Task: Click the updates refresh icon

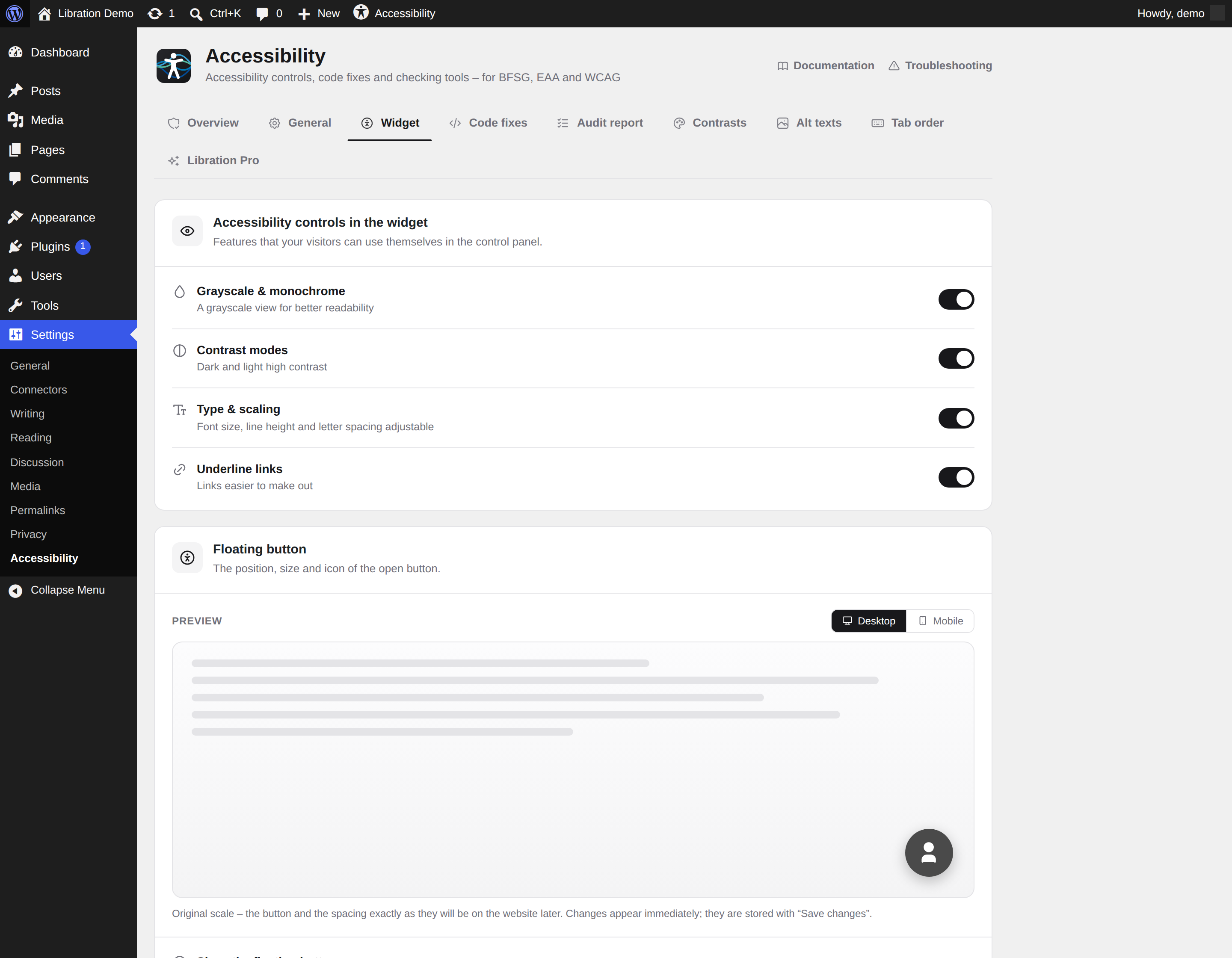Action: click(x=154, y=14)
